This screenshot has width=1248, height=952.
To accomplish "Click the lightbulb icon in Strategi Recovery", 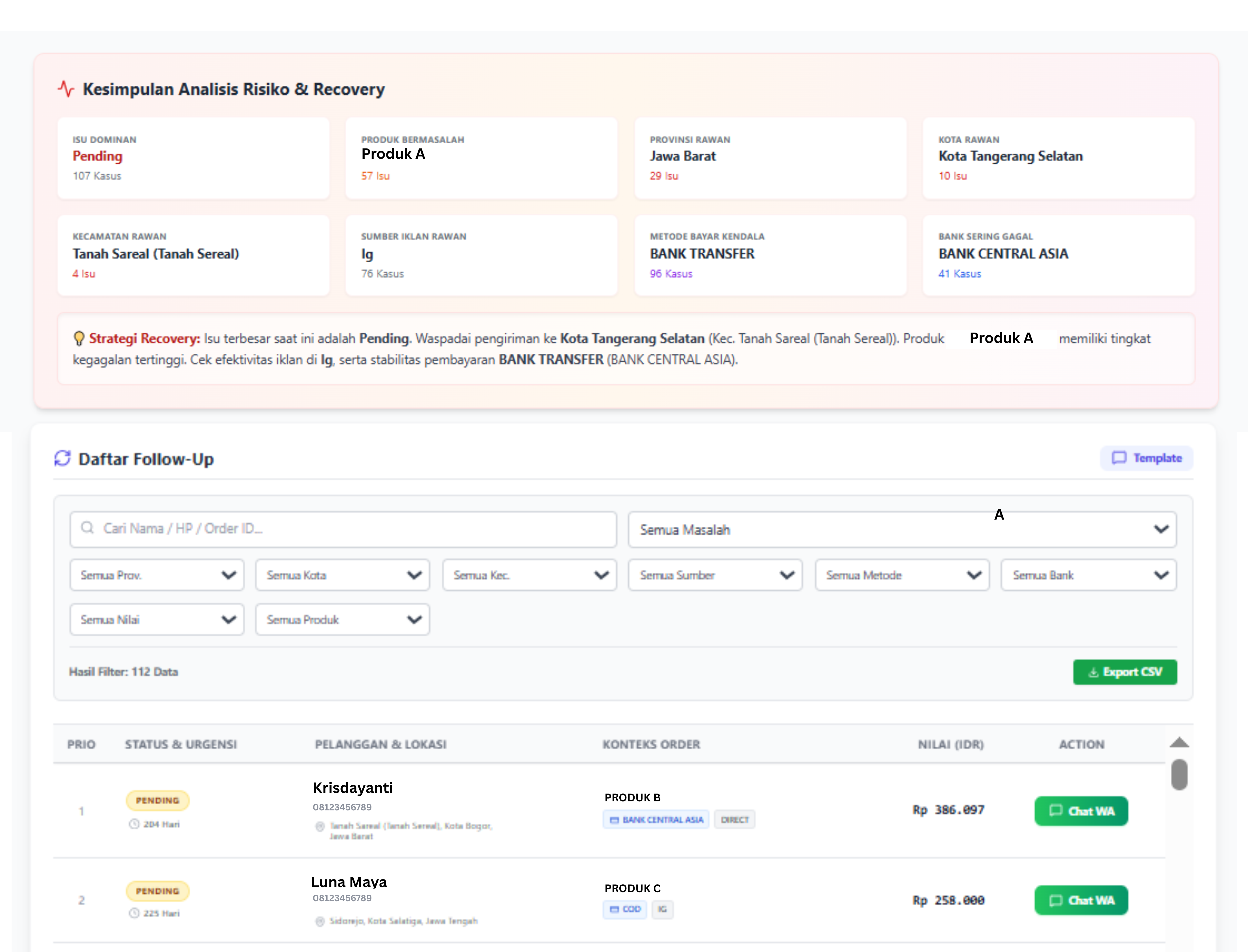I will pos(79,338).
